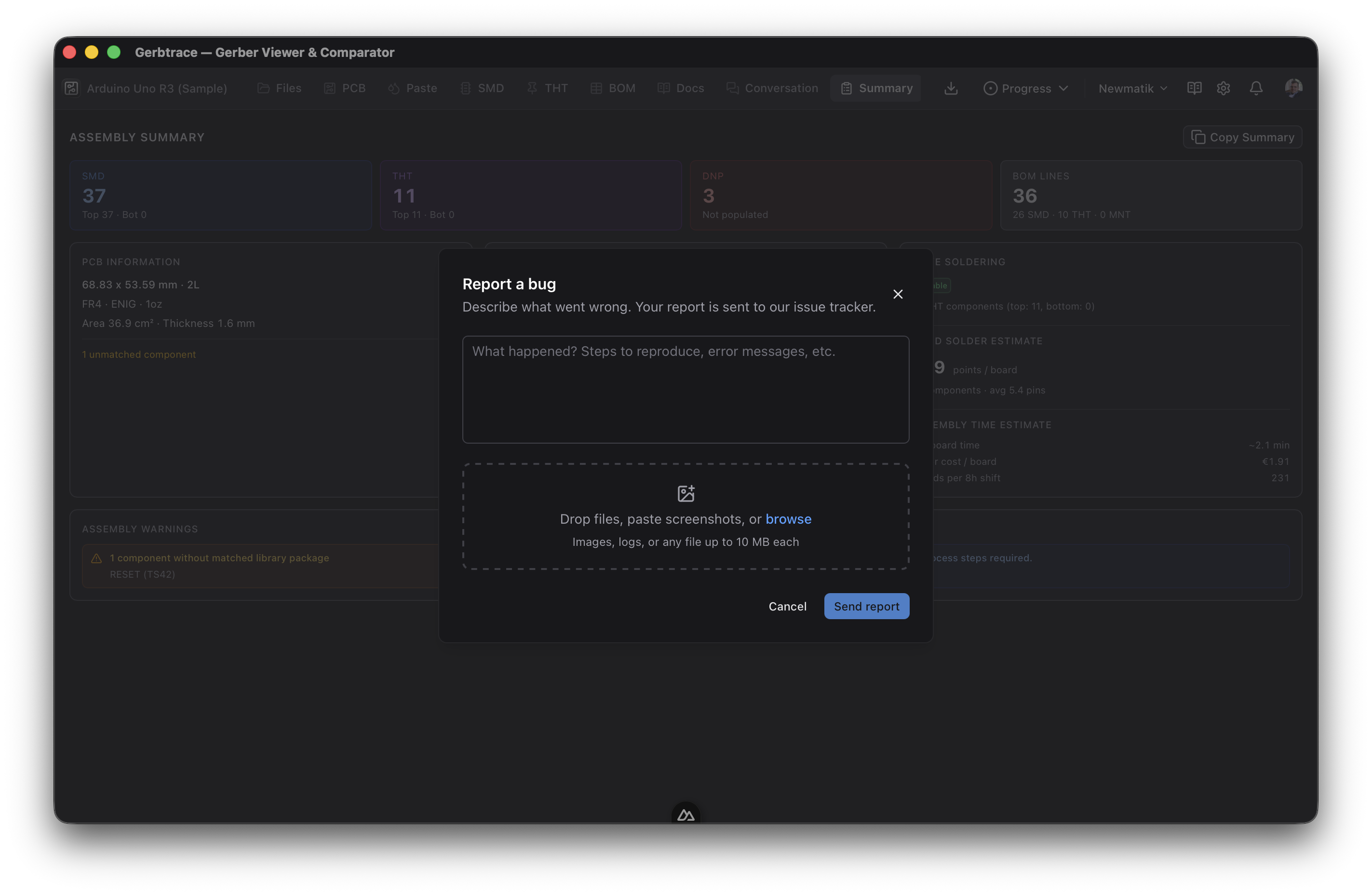Open the BOM tab
The height and width of the screenshot is (895, 1372).
[613, 88]
